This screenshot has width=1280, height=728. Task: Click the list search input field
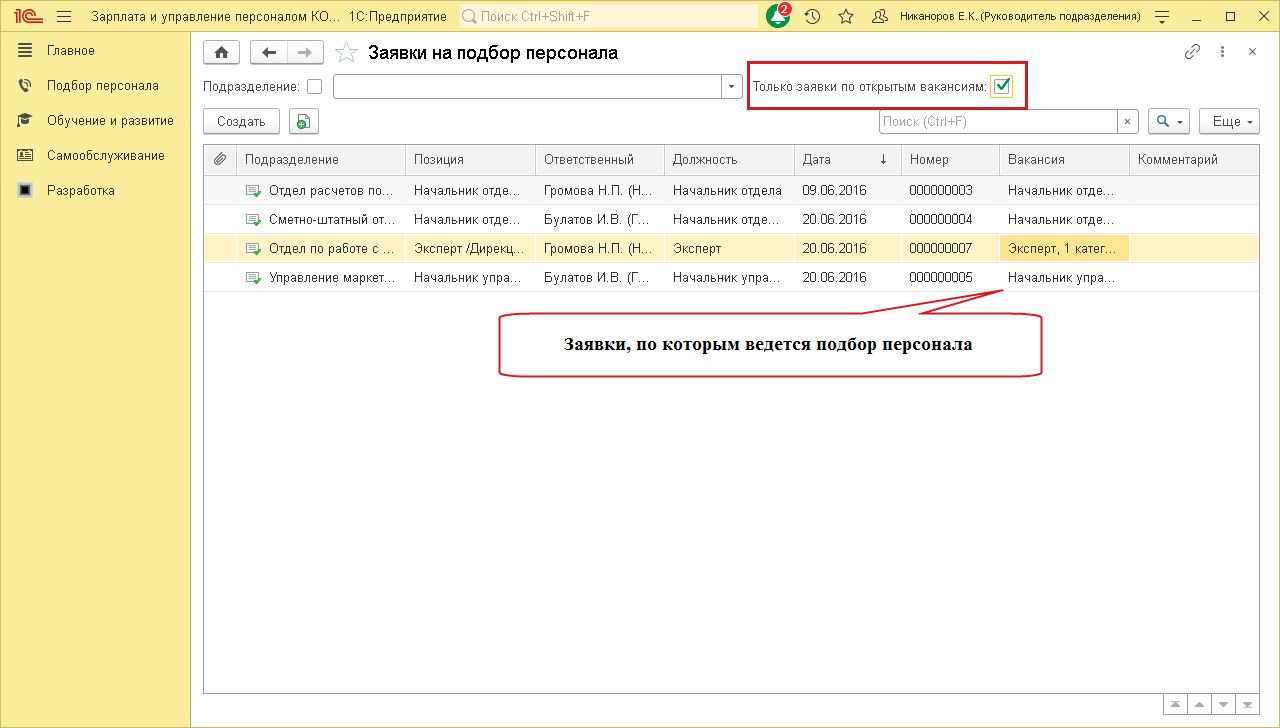point(997,121)
